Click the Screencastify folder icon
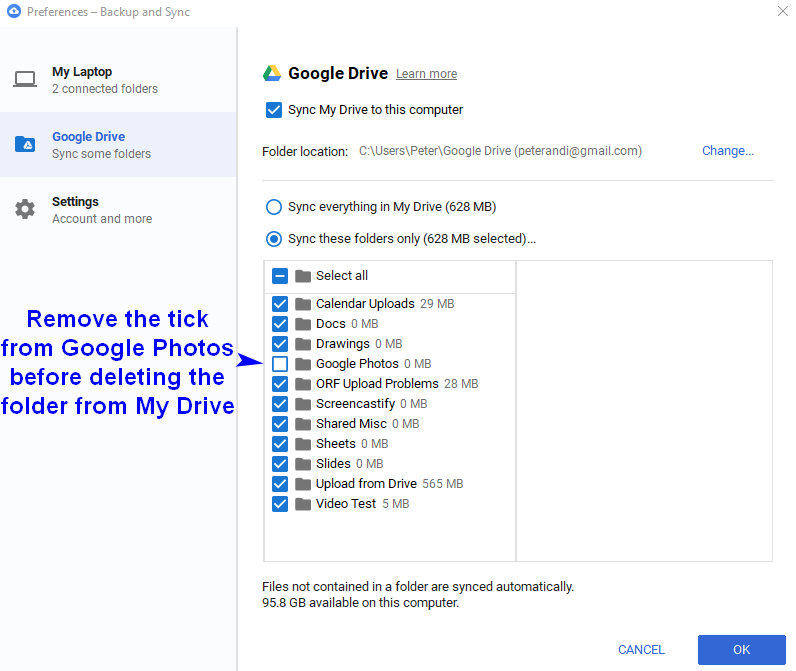This screenshot has height=671, width=796. pos(303,404)
